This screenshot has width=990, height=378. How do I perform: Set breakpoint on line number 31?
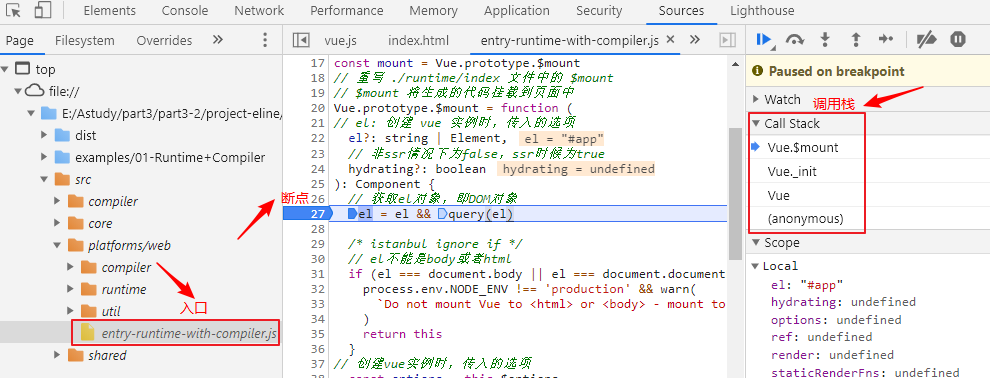318,274
